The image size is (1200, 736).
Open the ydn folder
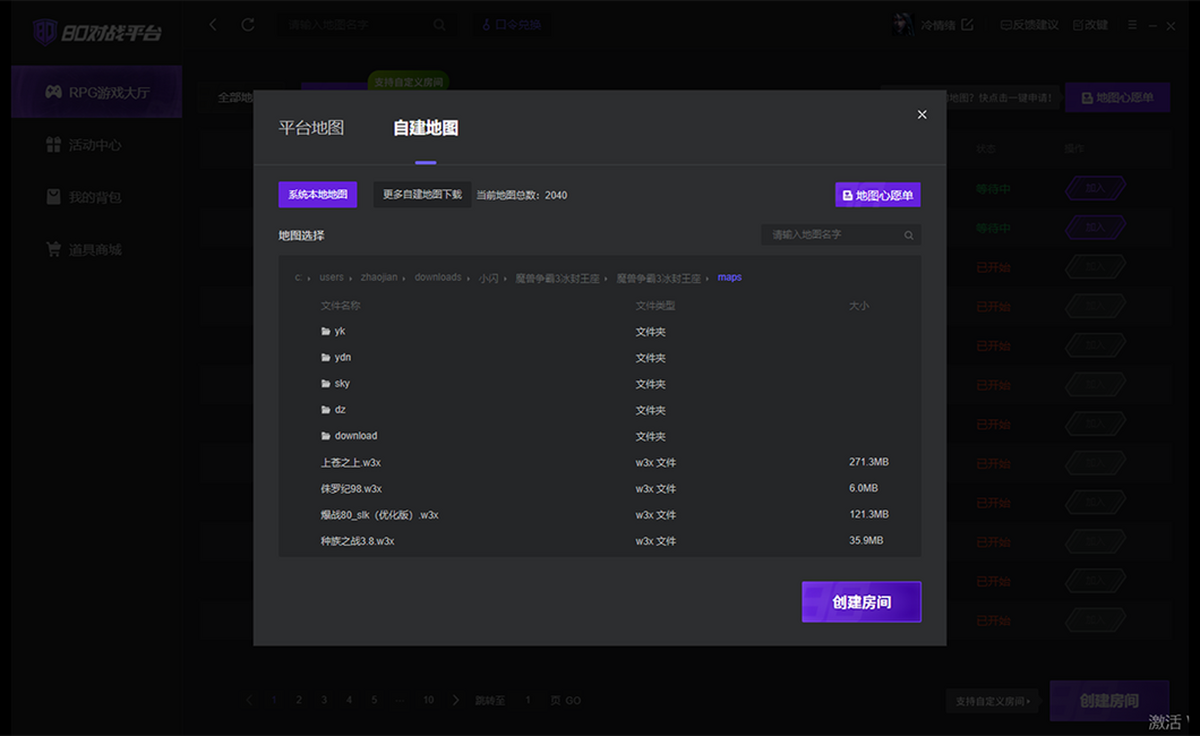342,357
